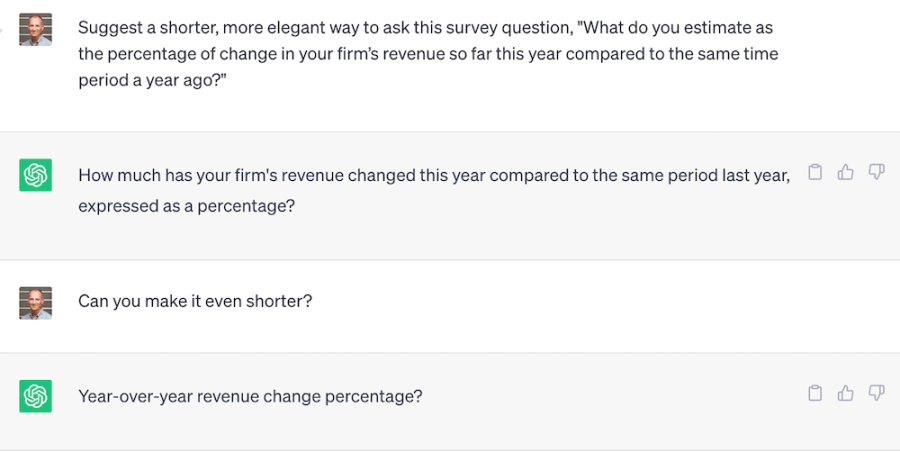Click "How much has your firm's revenue" text
Screen dimensions: 900x452
tap(201, 176)
